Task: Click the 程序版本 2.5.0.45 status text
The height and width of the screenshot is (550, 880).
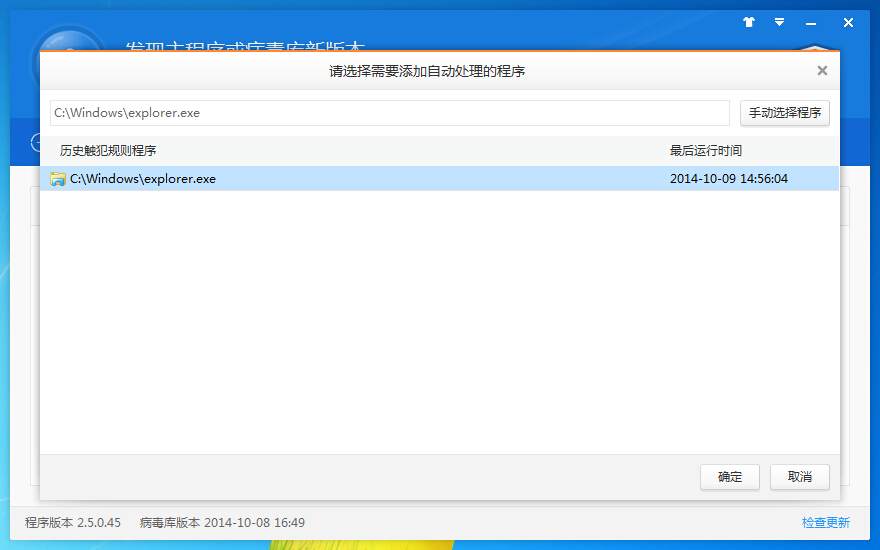Action: [x=73, y=523]
